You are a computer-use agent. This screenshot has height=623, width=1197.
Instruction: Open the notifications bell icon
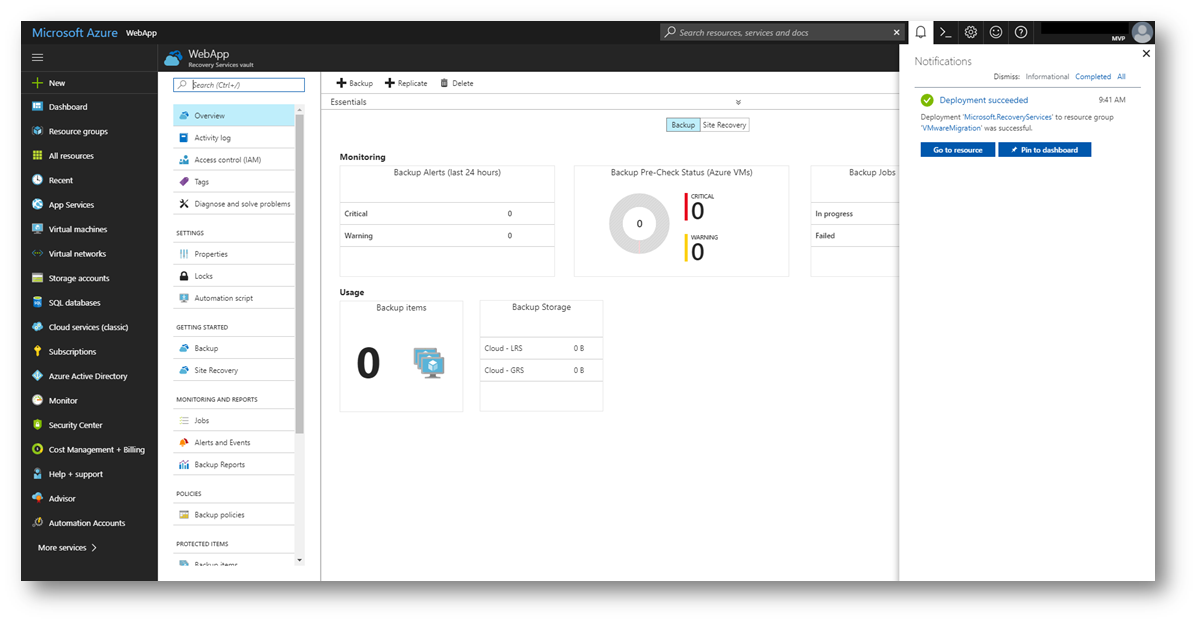coord(920,32)
